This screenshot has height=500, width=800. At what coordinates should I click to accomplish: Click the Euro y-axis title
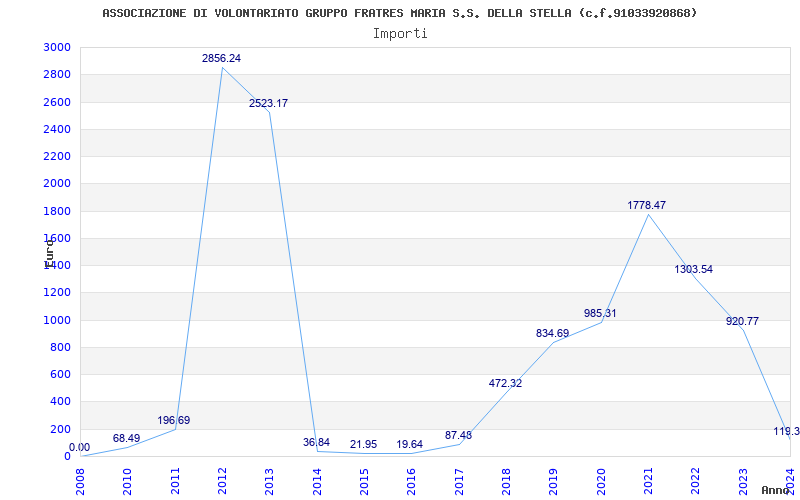pyautogui.click(x=49, y=253)
